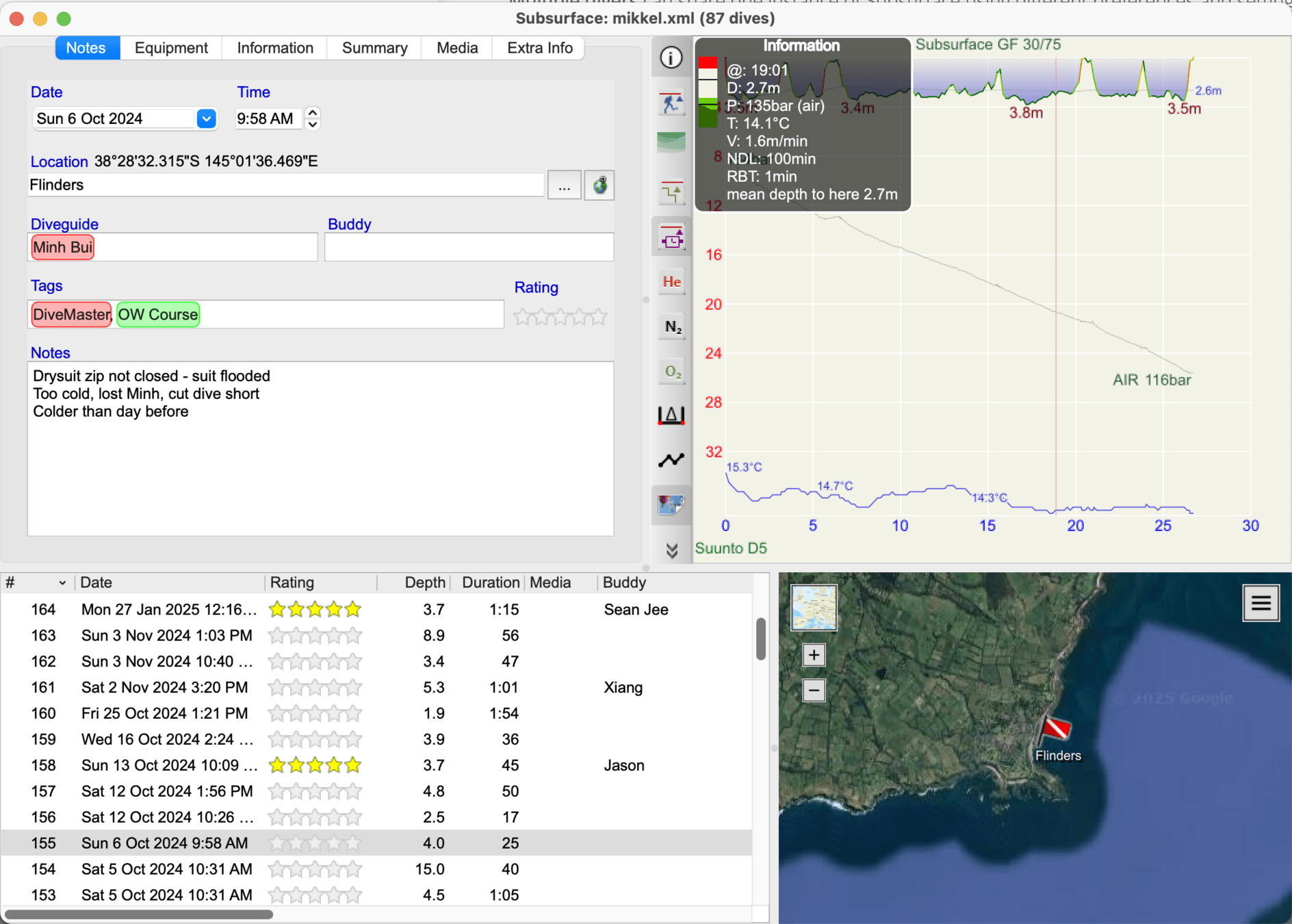Select dive 161 with buddy Xiang

pos(376,687)
